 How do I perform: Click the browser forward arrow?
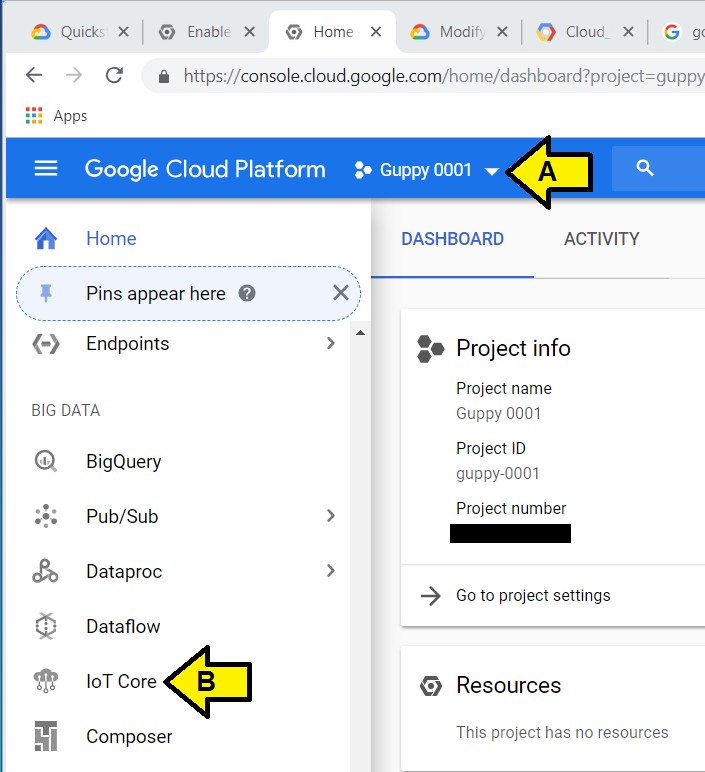tap(74, 75)
